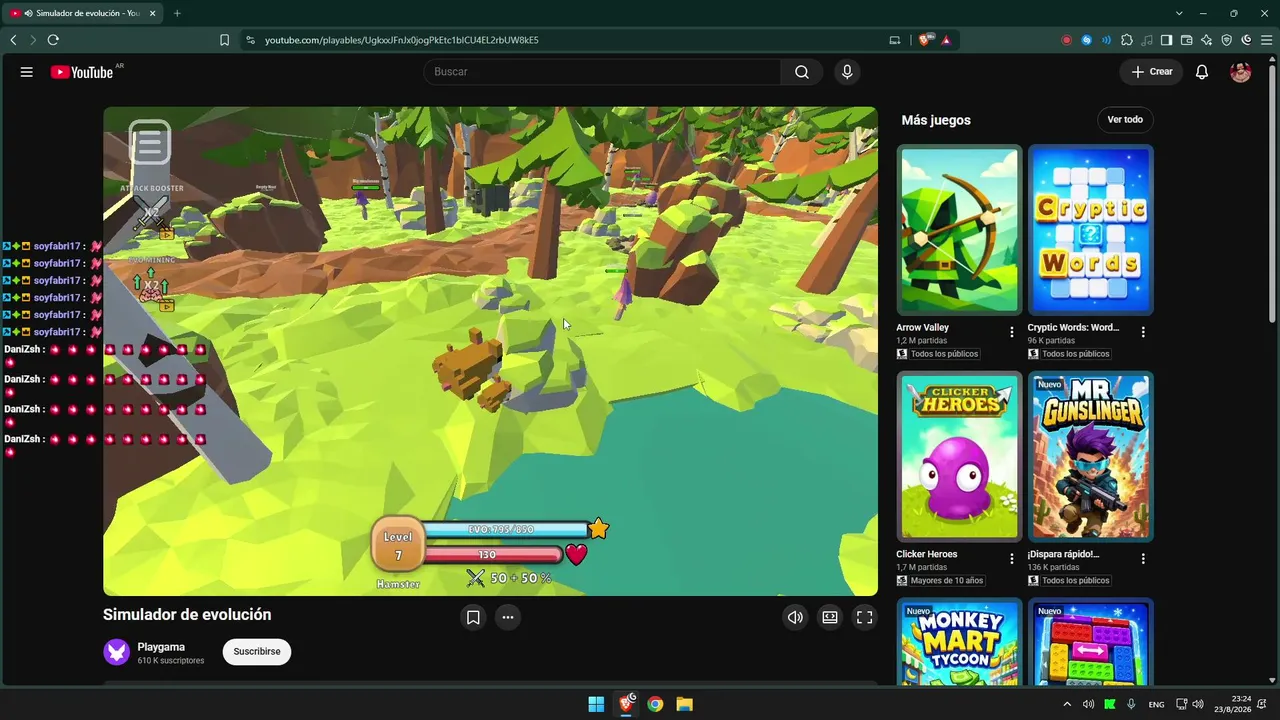The width and height of the screenshot is (1280, 720).
Task: Open the Shazam extension icon
Action: [x=1087, y=40]
